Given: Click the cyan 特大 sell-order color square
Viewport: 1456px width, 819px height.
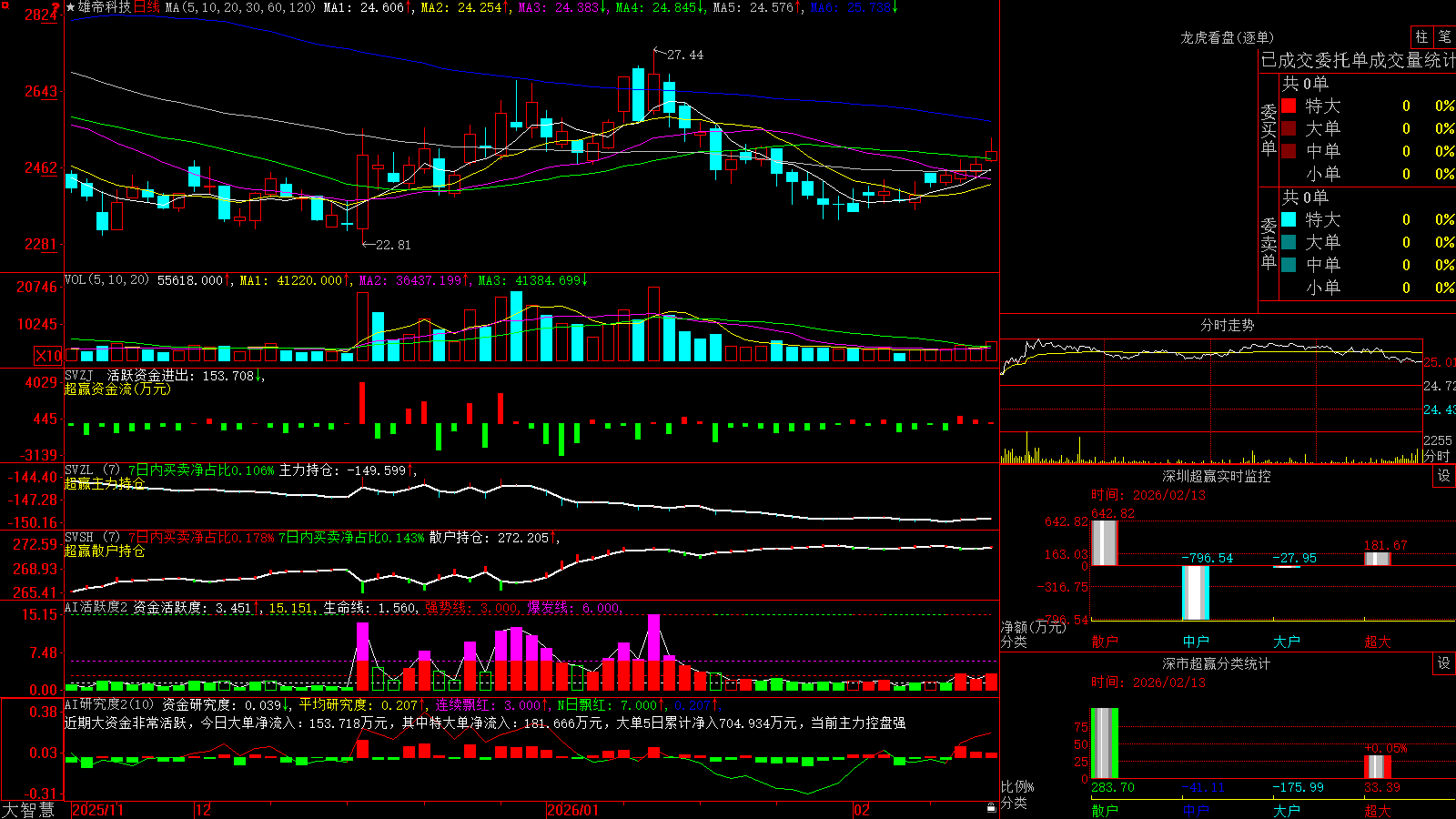Looking at the screenshot, I should point(1289,219).
